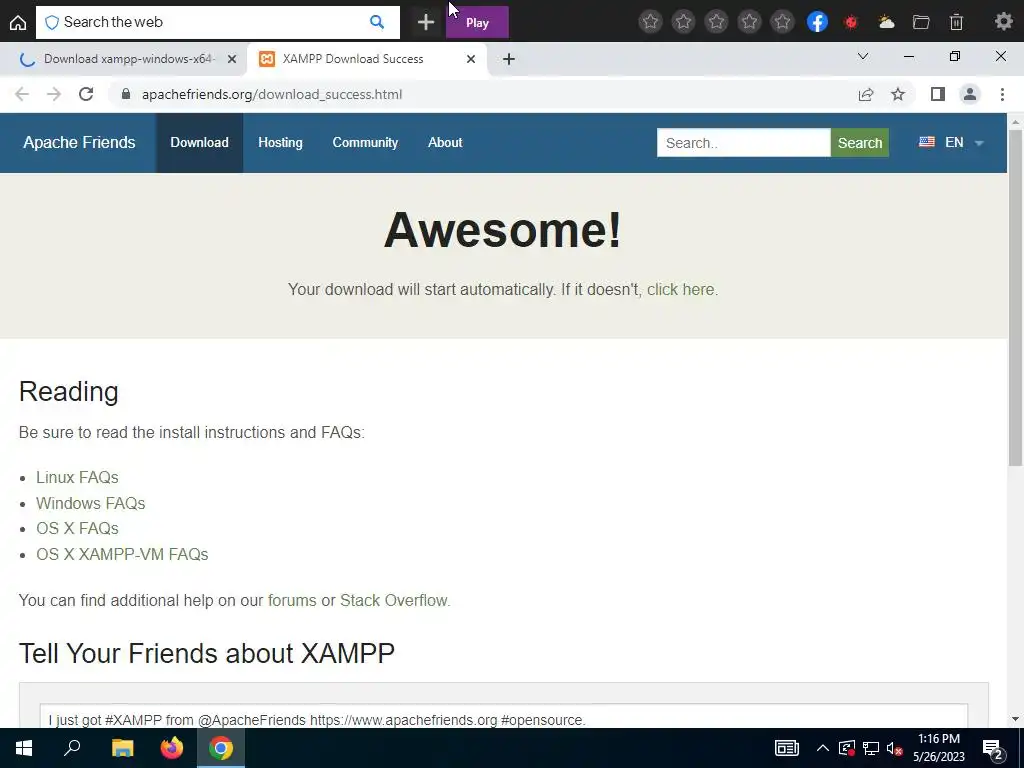Open the Windows FAQs link
This screenshot has width=1024, height=768.
click(x=90, y=504)
